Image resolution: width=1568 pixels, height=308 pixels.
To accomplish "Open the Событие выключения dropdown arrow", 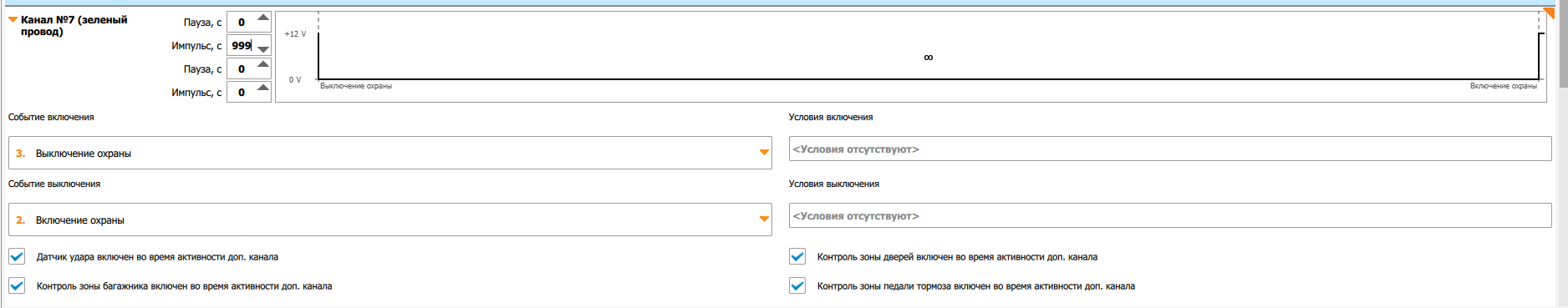I will tap(763, 220).
